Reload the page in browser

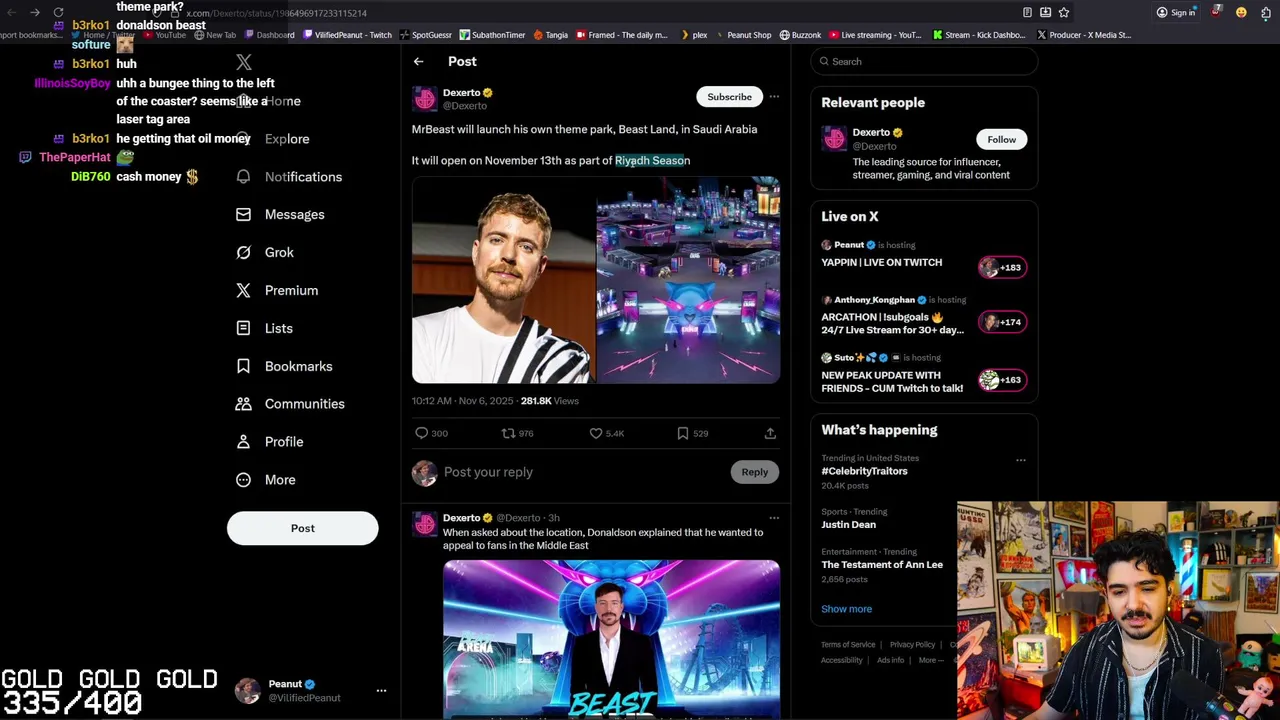click(58, 13)
